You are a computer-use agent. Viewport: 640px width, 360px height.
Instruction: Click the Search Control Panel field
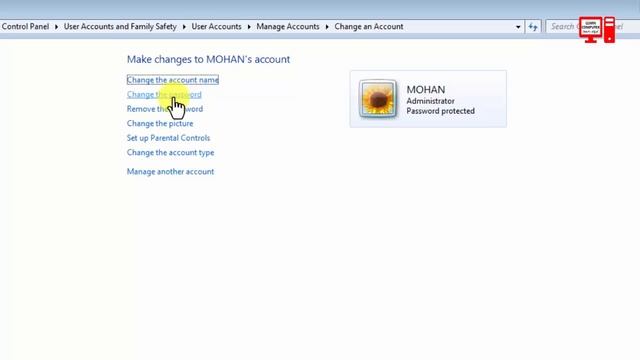[x=593, y=27]
